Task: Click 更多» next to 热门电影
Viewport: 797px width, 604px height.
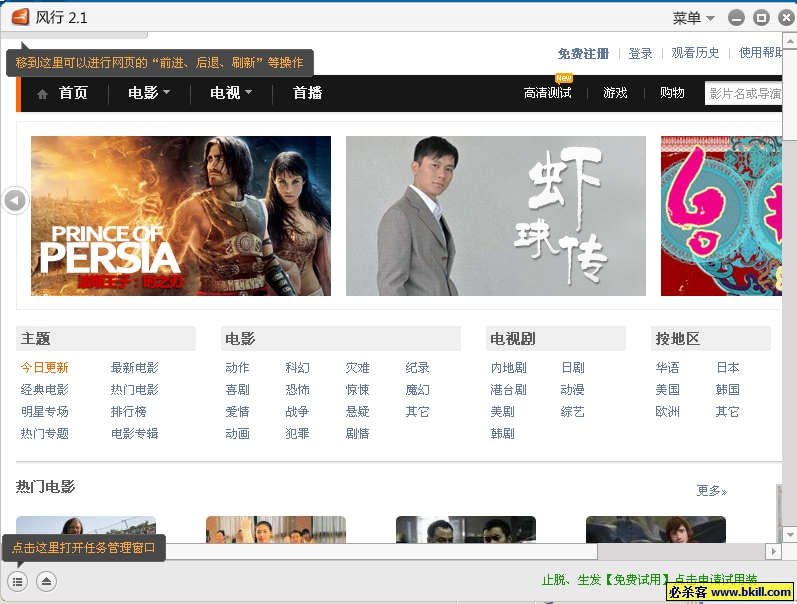Action: [712, 491]
